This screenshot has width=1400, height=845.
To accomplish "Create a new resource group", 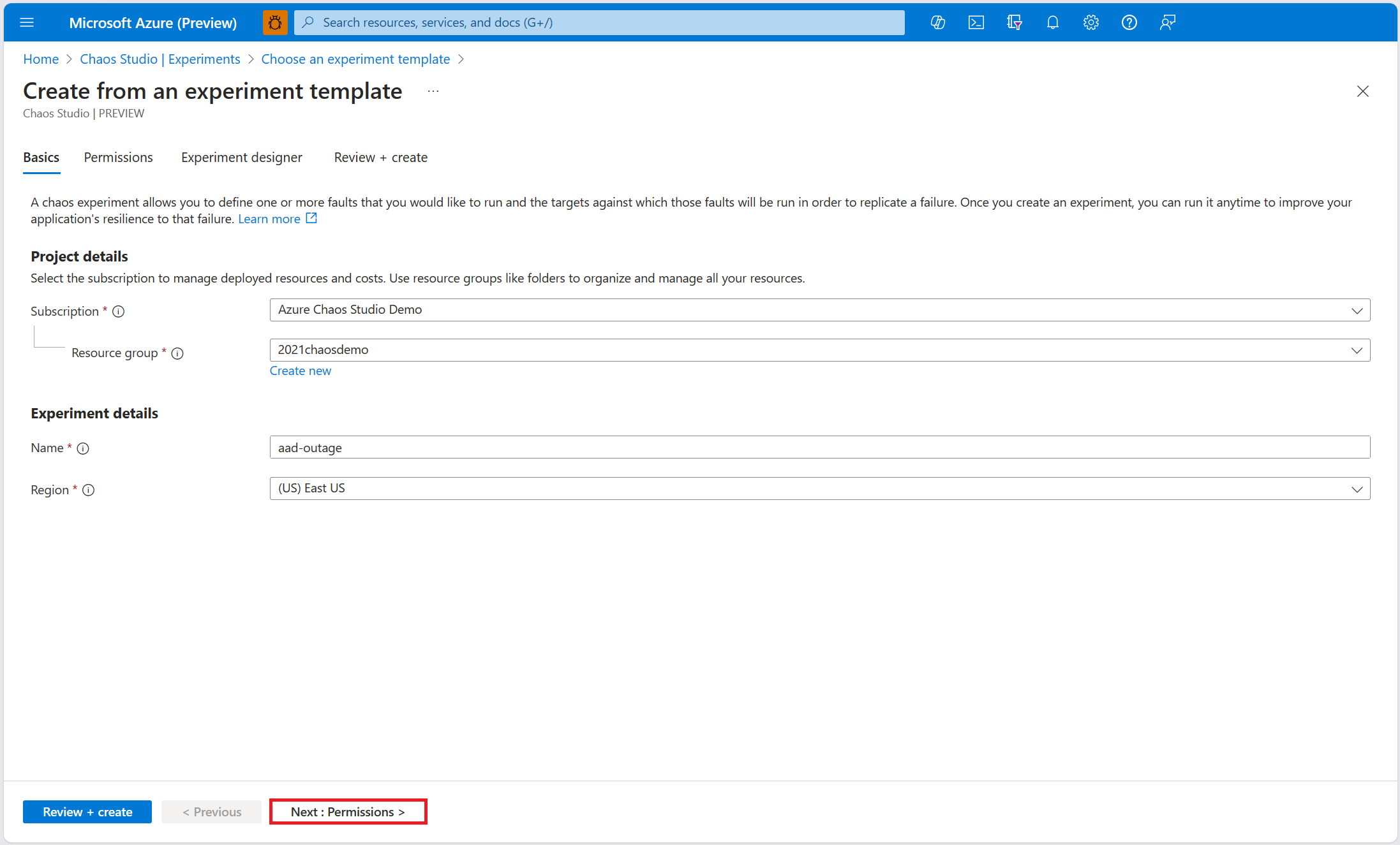I will (x=300, y=371).
